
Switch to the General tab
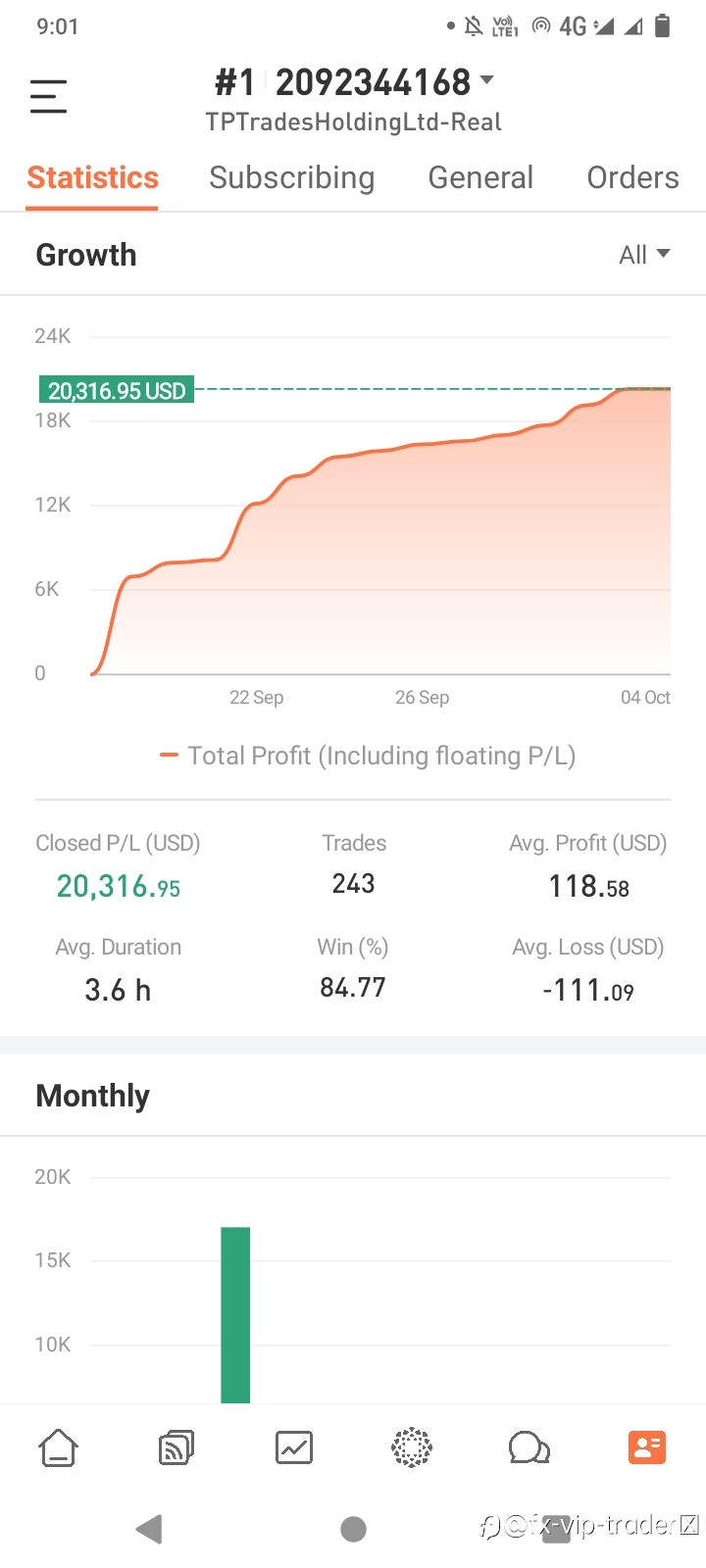480,177
